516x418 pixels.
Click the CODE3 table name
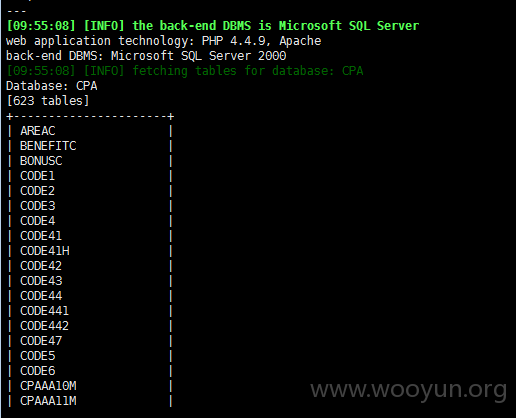pyautogui.click(x=38, y=206)
